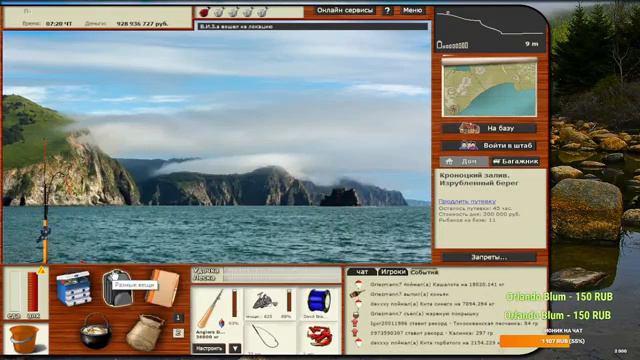Click the red hunger level bar
The height and width of the screenshot is (360, 640).
[33, 292]
